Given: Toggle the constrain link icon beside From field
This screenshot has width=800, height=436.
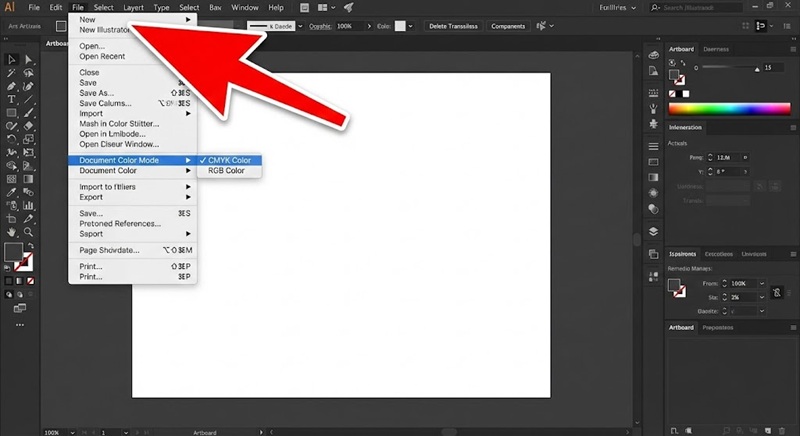Looking at the screenshot, I should click(x=776, y=291).
